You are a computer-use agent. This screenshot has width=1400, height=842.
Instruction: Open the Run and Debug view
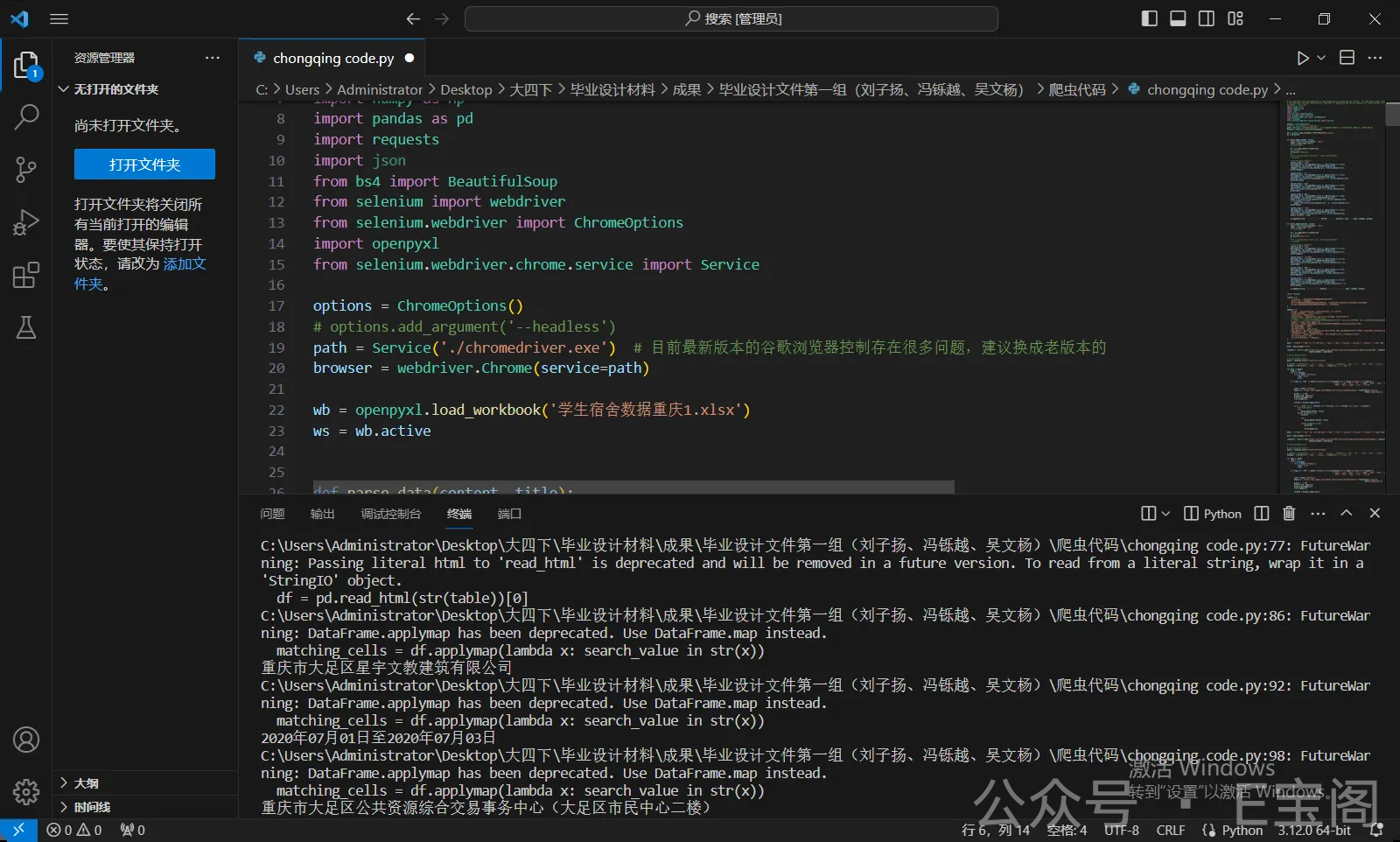coord(26,222)
